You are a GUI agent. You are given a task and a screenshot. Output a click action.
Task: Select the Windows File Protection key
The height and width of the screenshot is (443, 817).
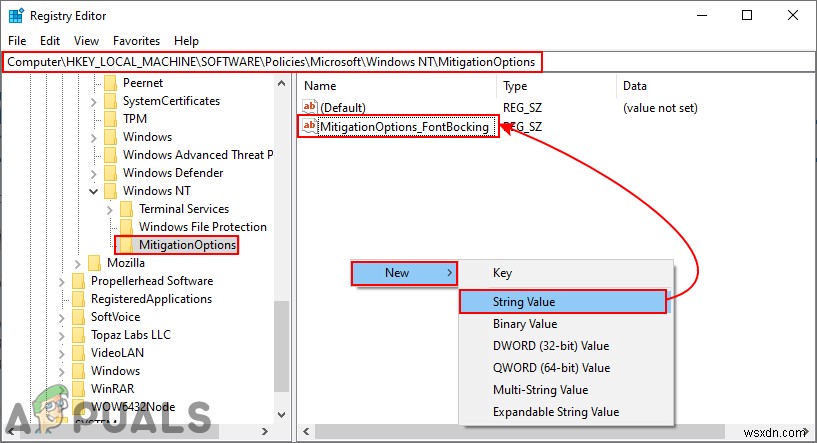[203, 227]
